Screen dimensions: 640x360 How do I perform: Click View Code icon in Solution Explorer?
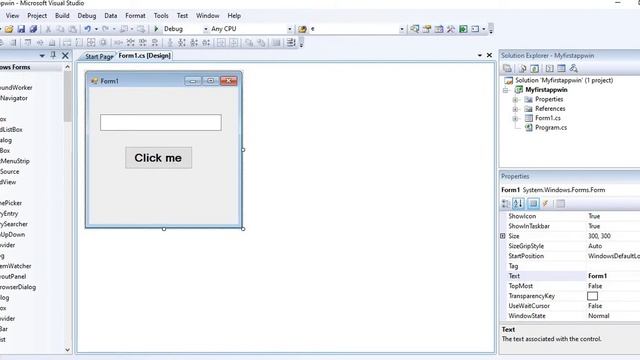(549, 68)
